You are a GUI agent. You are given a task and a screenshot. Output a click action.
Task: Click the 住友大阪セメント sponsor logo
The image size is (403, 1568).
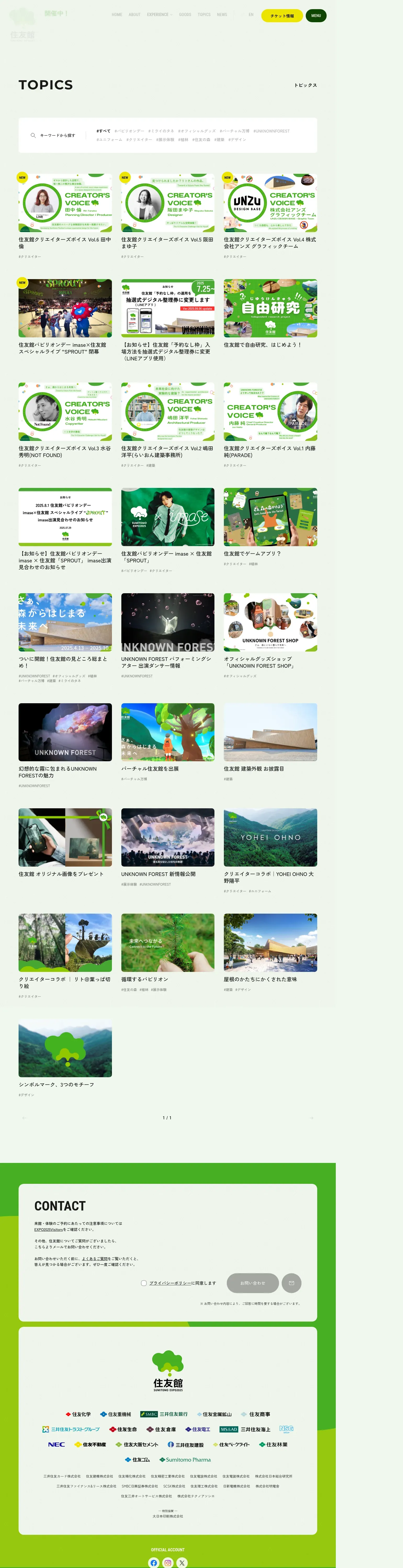coord(137,1444)
